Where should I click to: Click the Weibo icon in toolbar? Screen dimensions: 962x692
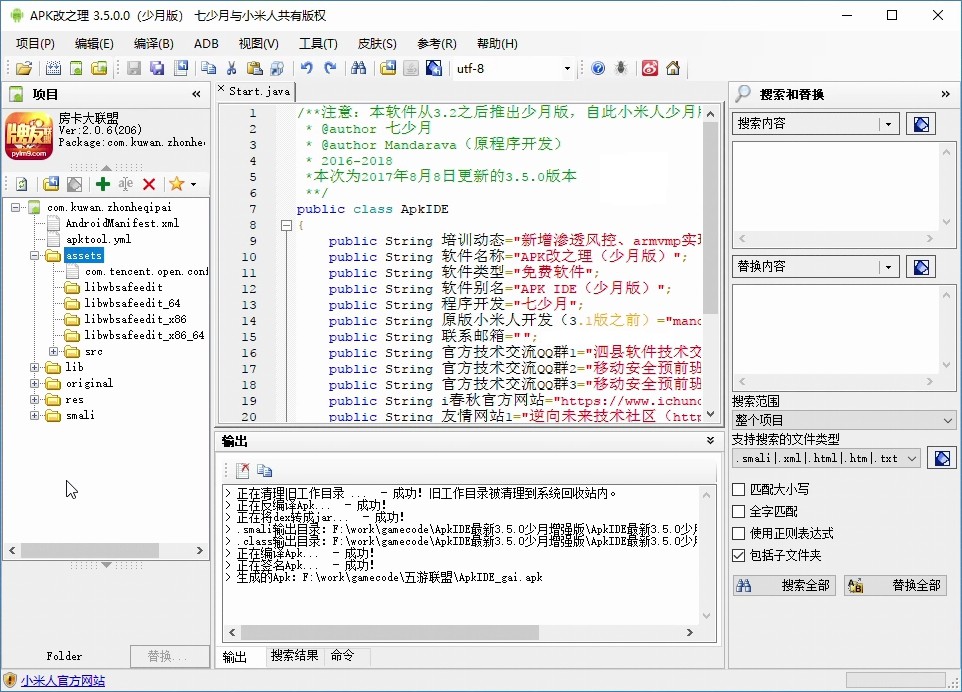point(650,68)
